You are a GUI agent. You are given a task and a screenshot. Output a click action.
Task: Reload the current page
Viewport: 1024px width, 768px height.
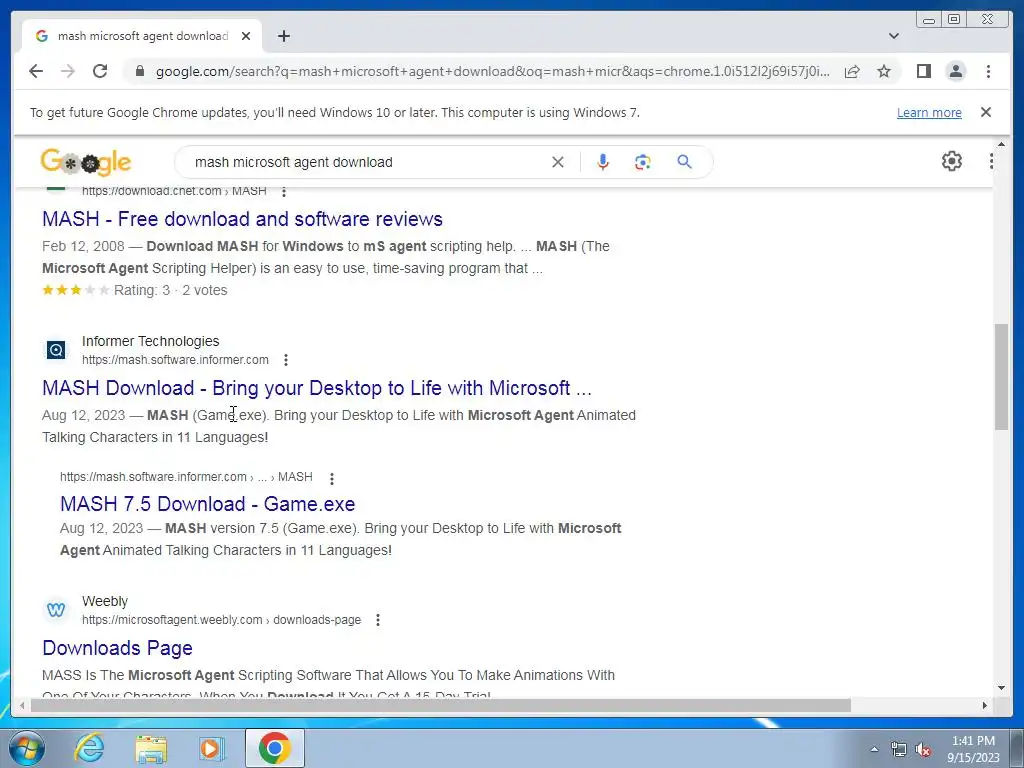coord(100,71)
